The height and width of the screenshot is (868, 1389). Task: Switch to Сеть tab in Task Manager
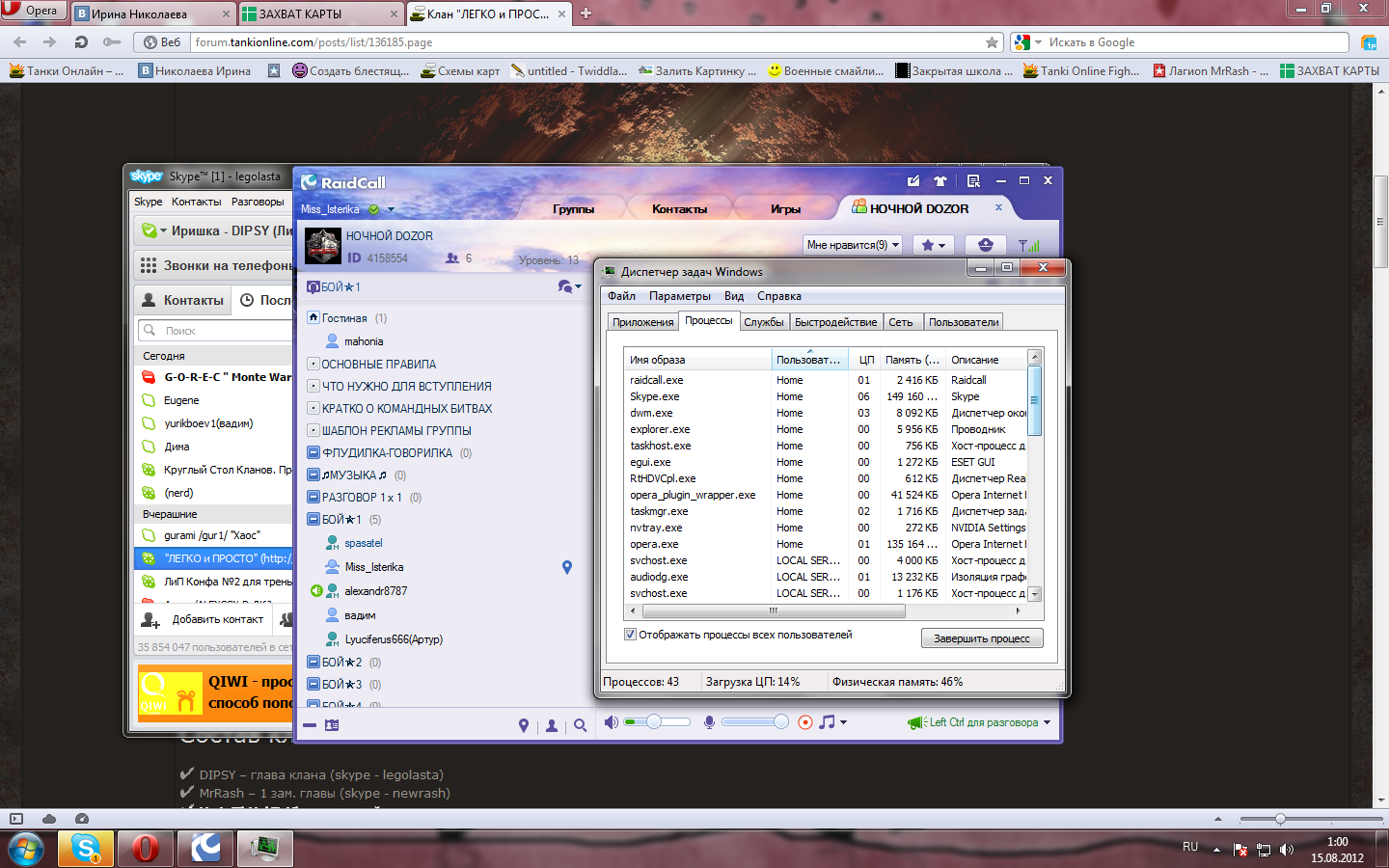[x=901, y=322]
